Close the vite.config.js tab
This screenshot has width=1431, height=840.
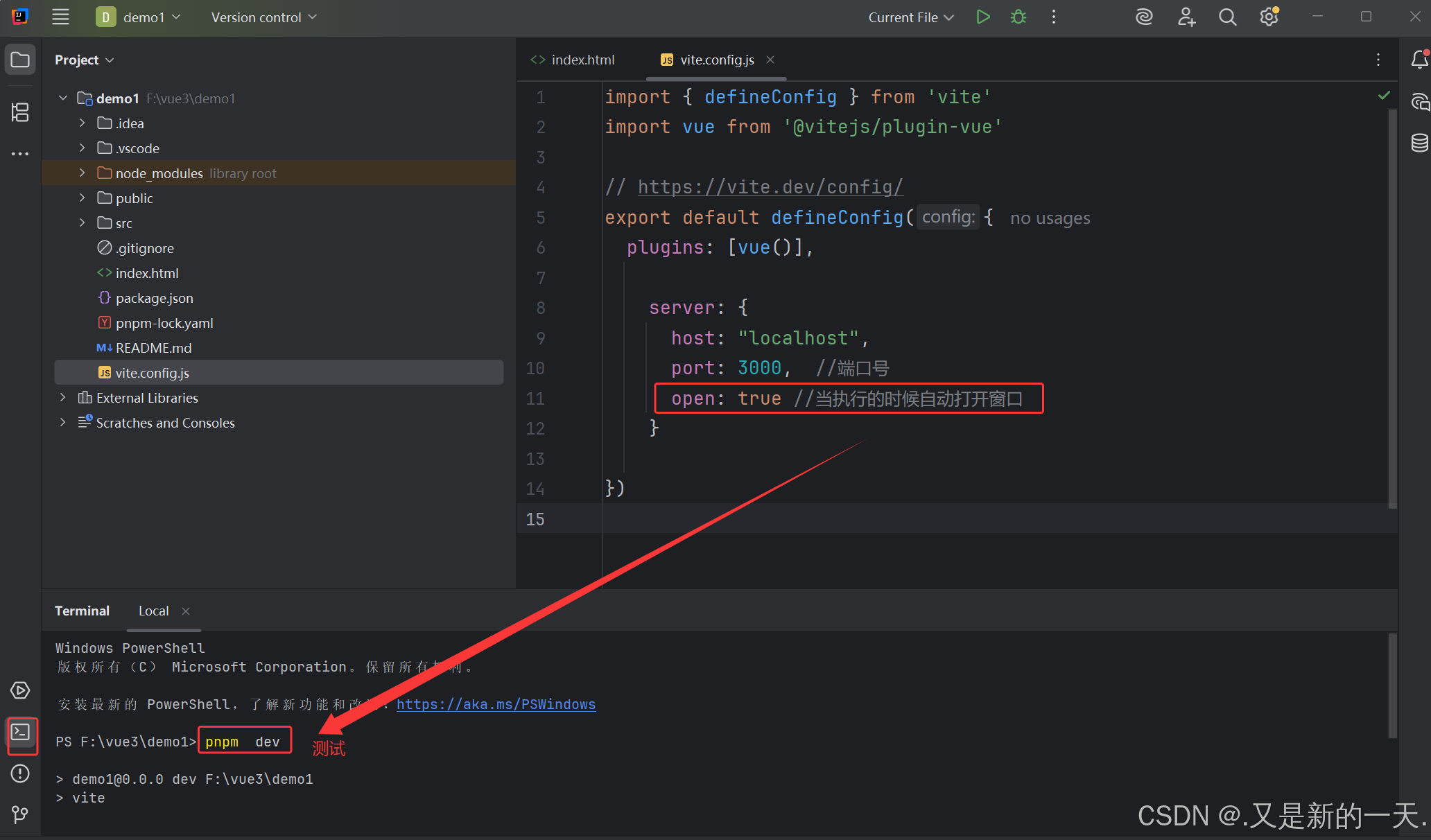click(x=770, y=60)
